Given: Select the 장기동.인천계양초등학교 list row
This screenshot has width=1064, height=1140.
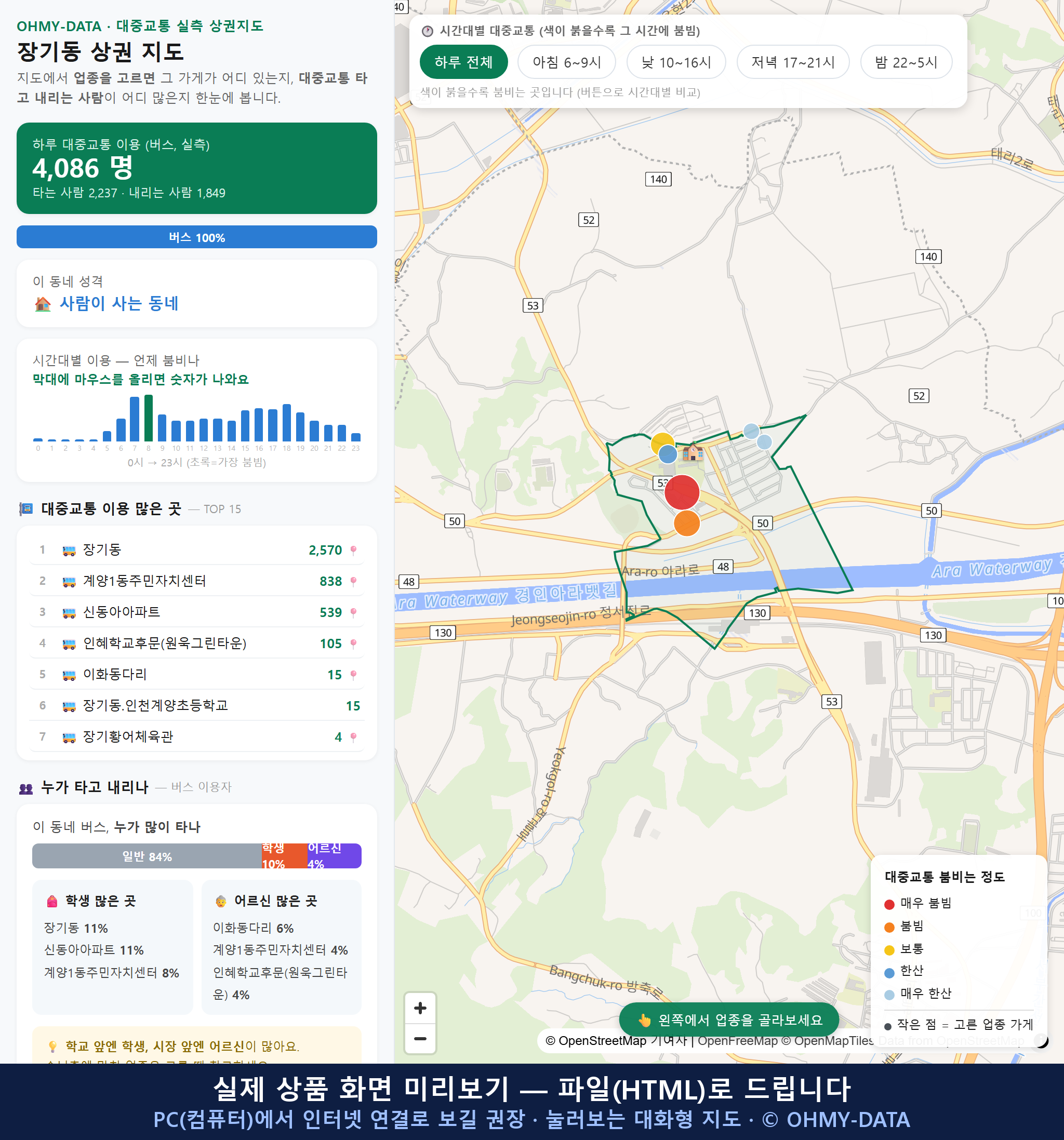Looking at the screenshot, I should tap(197, 706).
